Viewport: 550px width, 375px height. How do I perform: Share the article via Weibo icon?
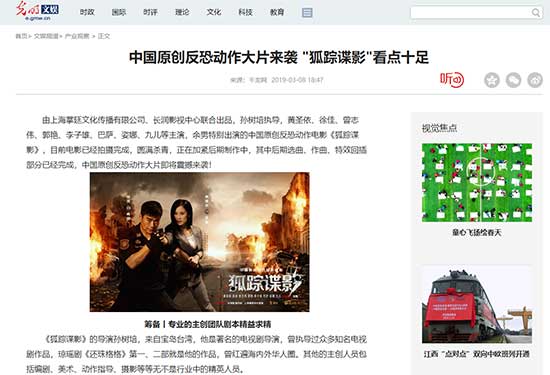(x=535, y=80)
